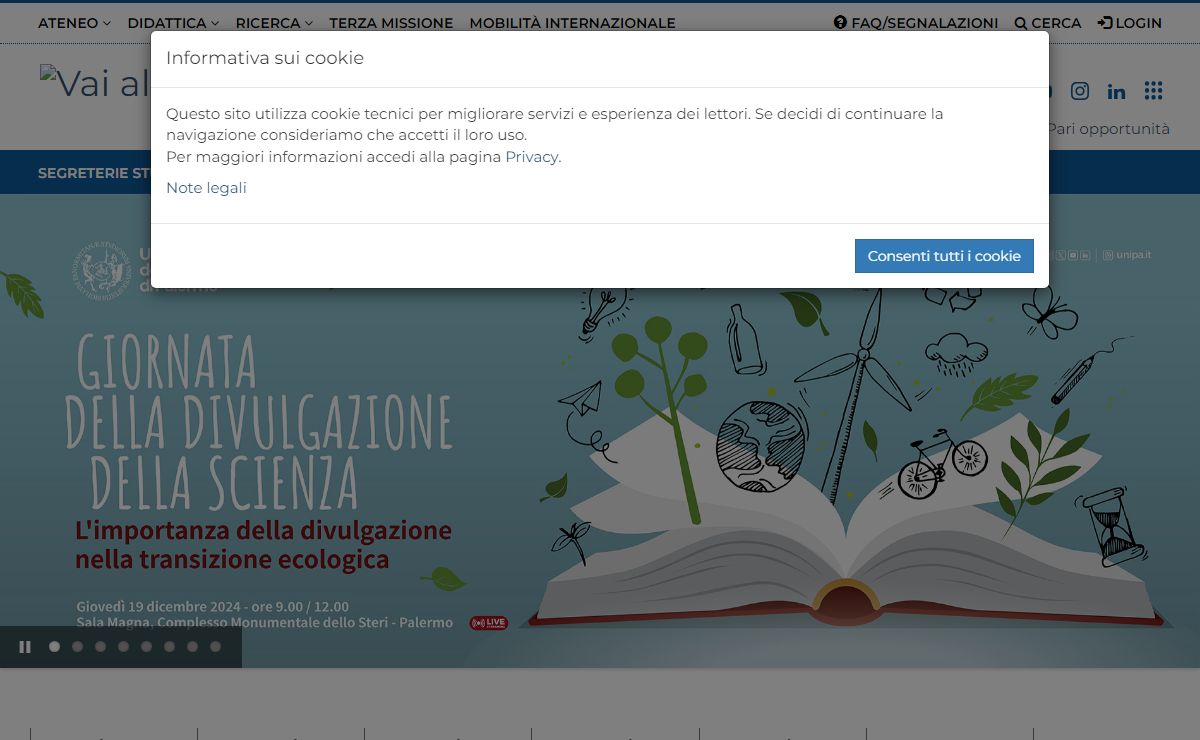Open the LinkedIn social icon

click(1116, 92)
